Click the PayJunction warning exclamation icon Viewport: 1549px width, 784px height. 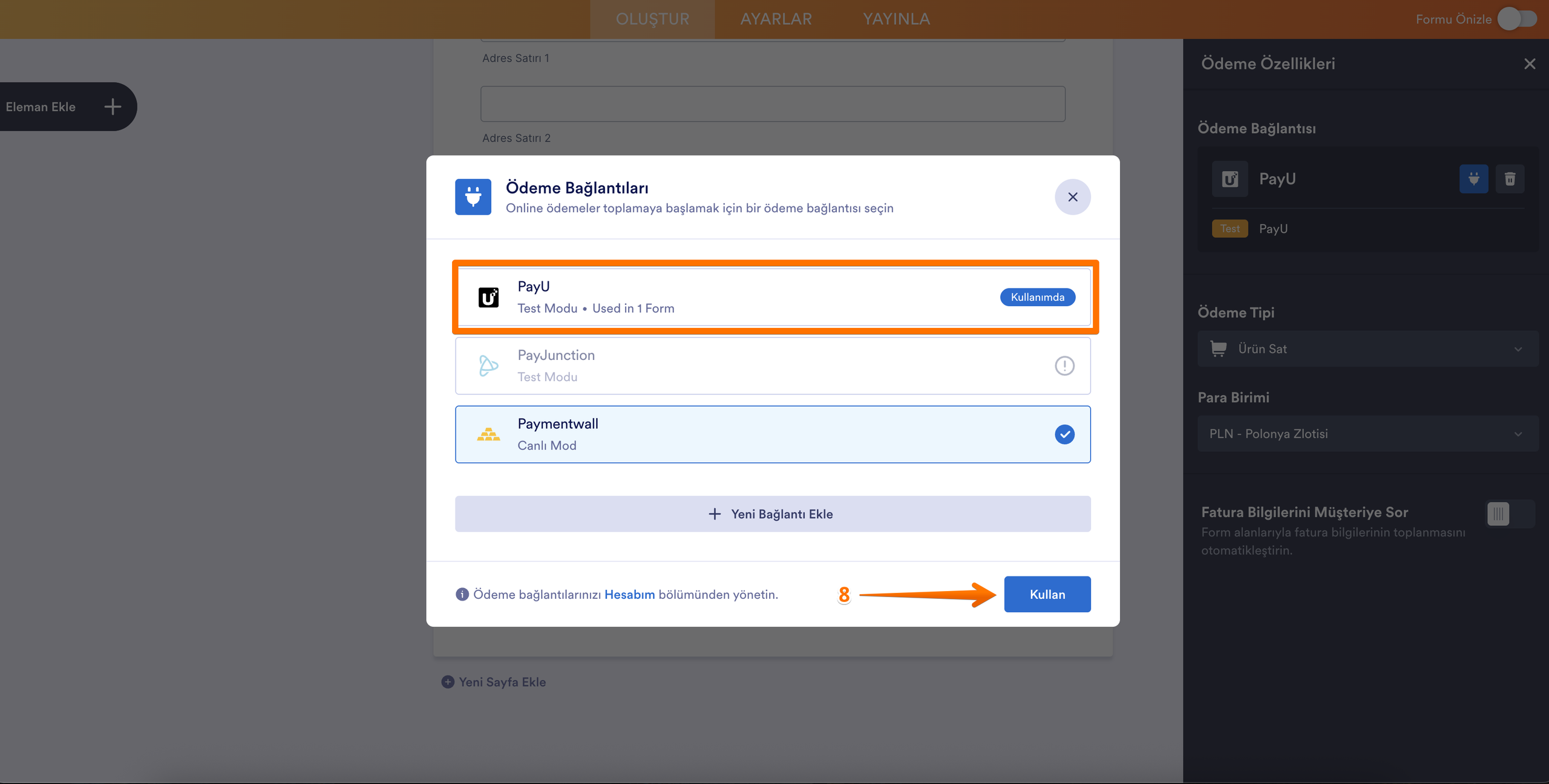[x=1064, y=365]
